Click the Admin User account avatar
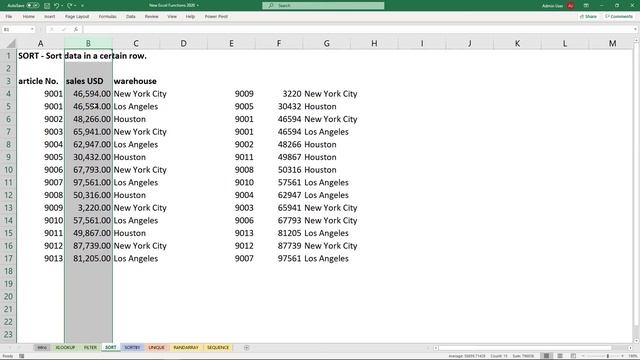 pyautogui.click(x=570, y=6)
